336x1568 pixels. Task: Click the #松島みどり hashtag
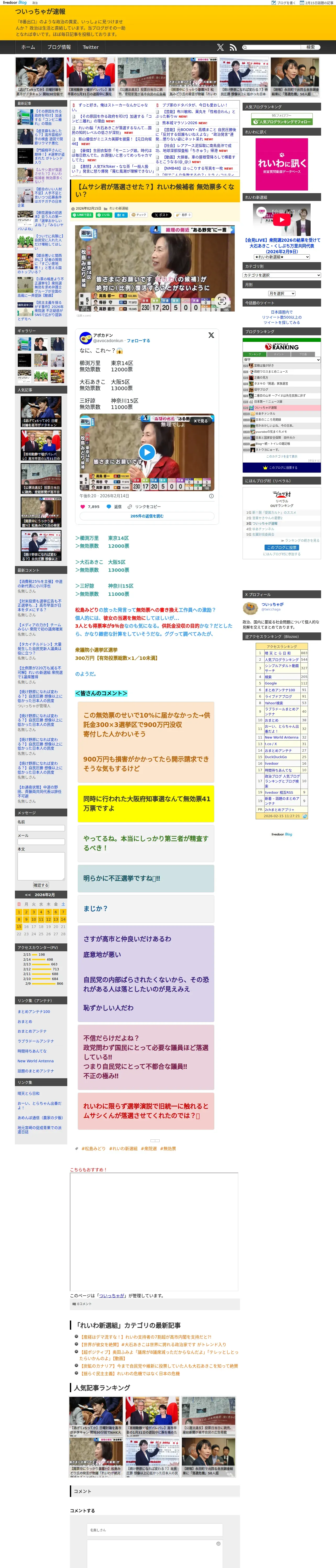[93, 1149]
